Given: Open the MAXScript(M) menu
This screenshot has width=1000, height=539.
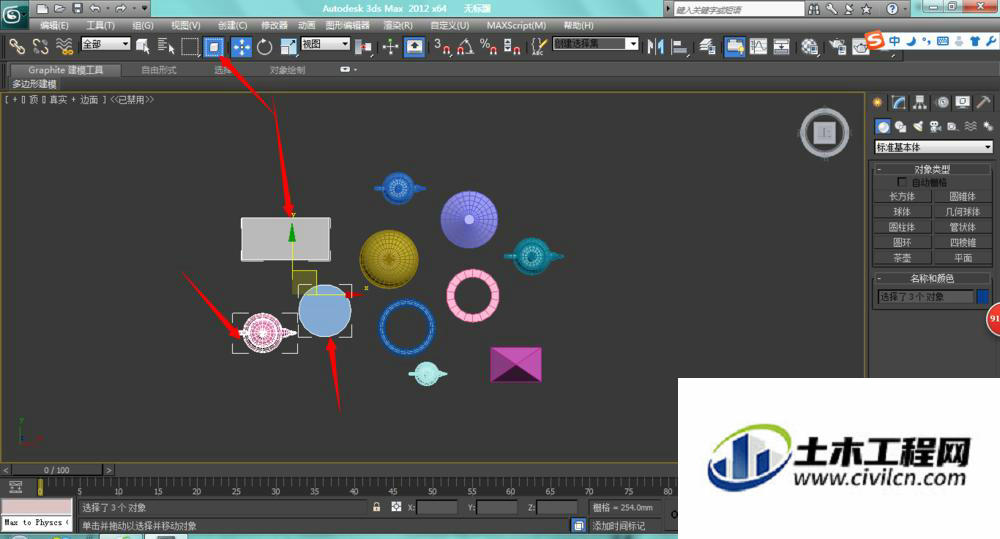Looking at the screenshot, I should 517,26.
